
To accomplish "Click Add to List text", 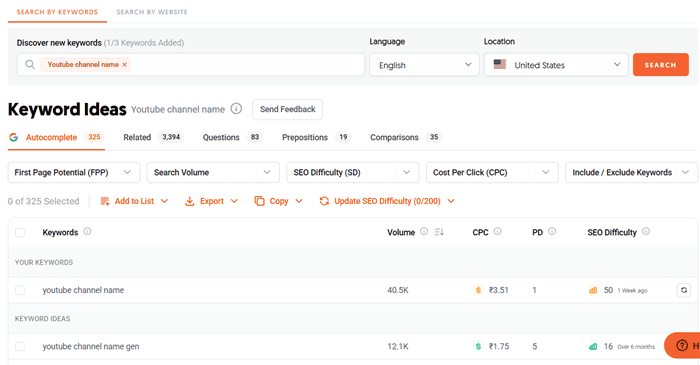I will pos(134,201).
